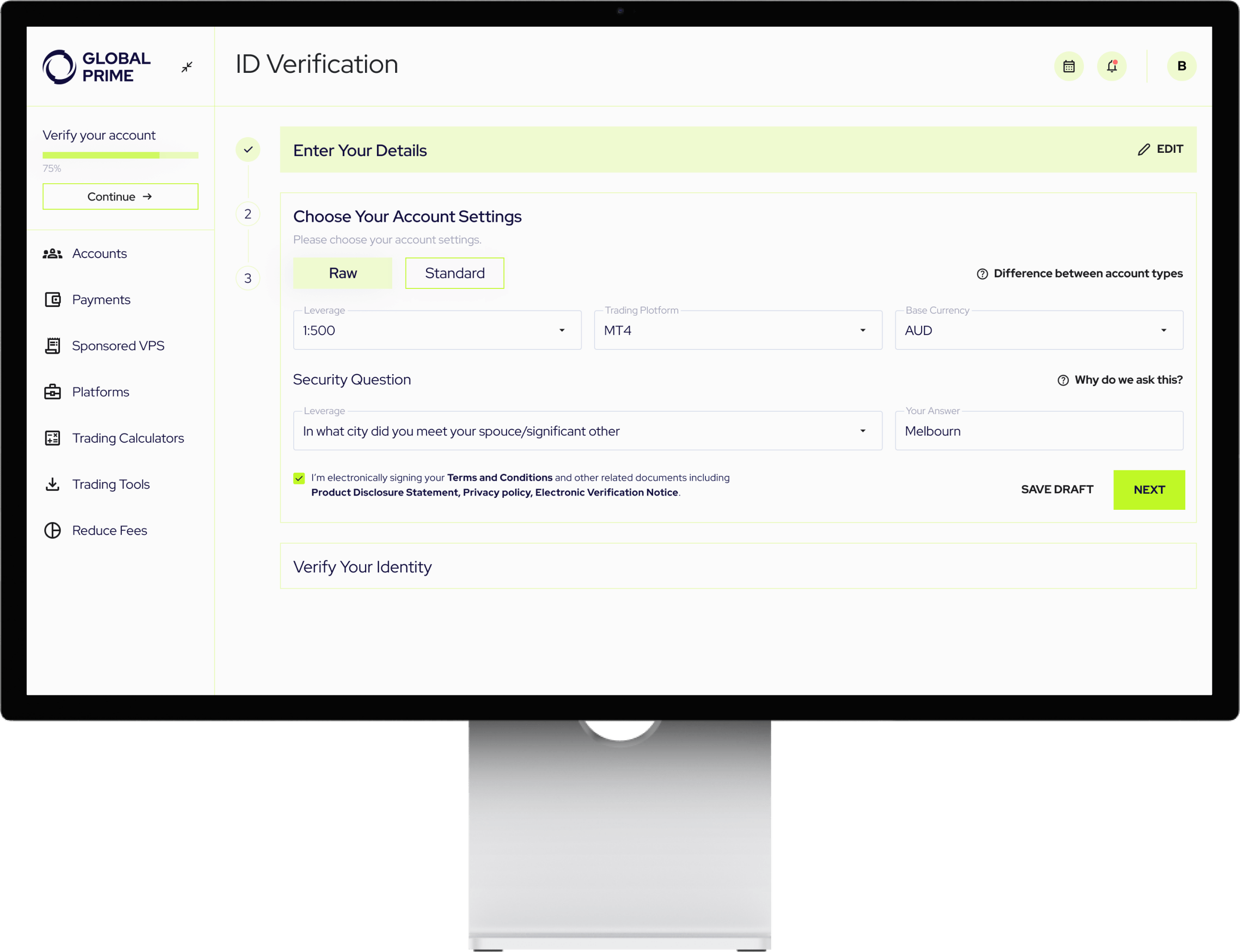Open the Trading Platform MT4 dropdown
This screenshot has width=1240, height=952.
737,330
